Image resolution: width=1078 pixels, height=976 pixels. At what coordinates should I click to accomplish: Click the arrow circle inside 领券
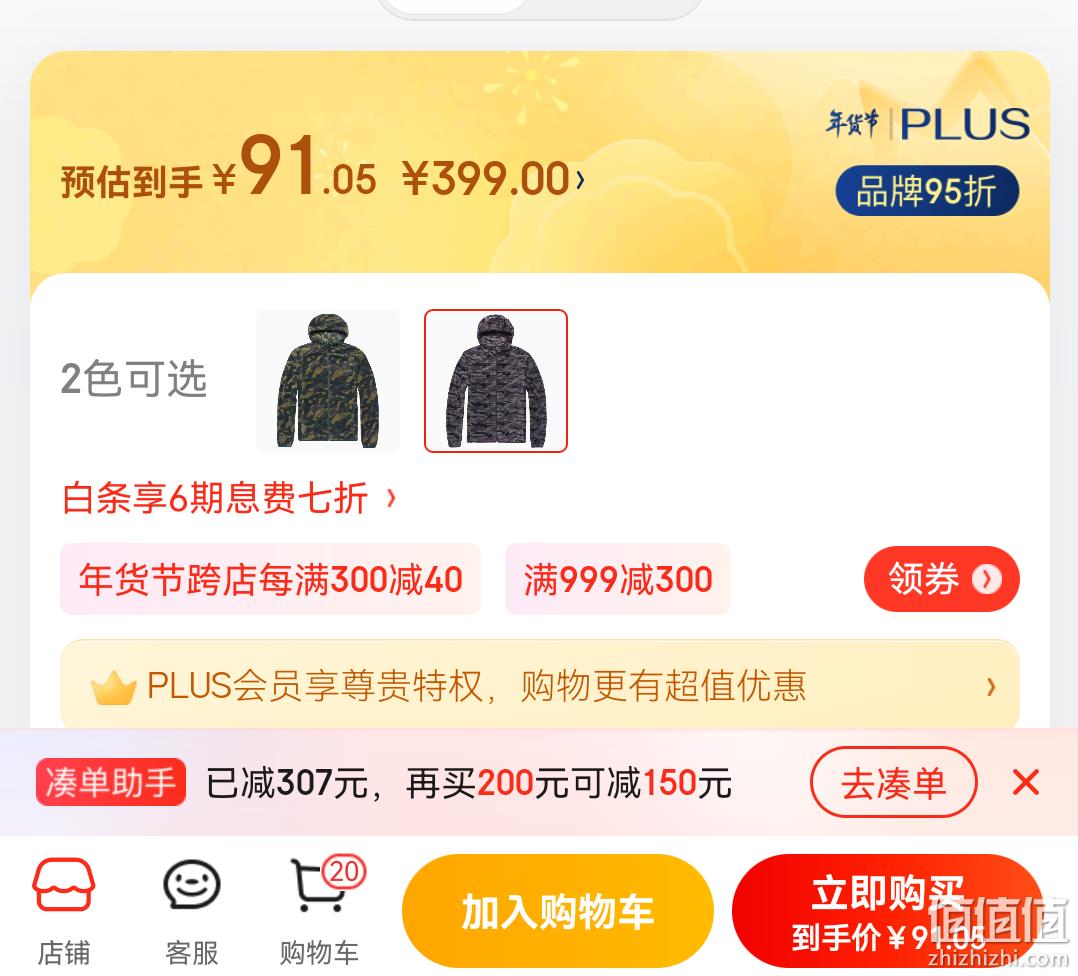point(987,579)
